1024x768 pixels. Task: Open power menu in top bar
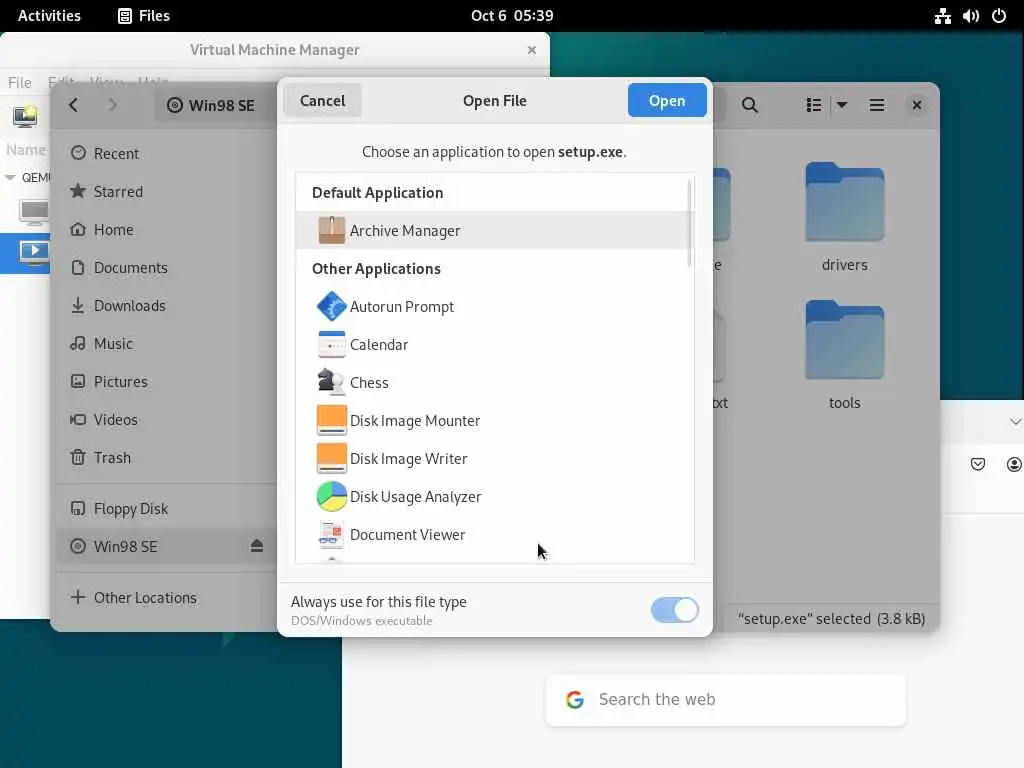[999, 16]
